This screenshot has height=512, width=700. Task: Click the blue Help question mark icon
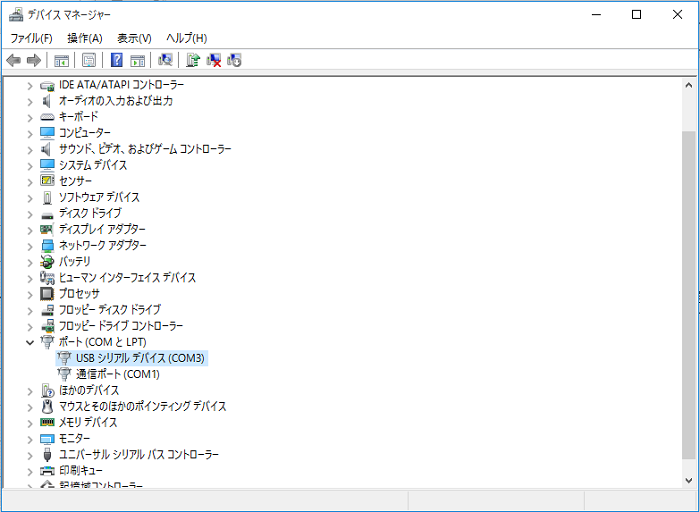pyautogui.click(x=117, y=60)
